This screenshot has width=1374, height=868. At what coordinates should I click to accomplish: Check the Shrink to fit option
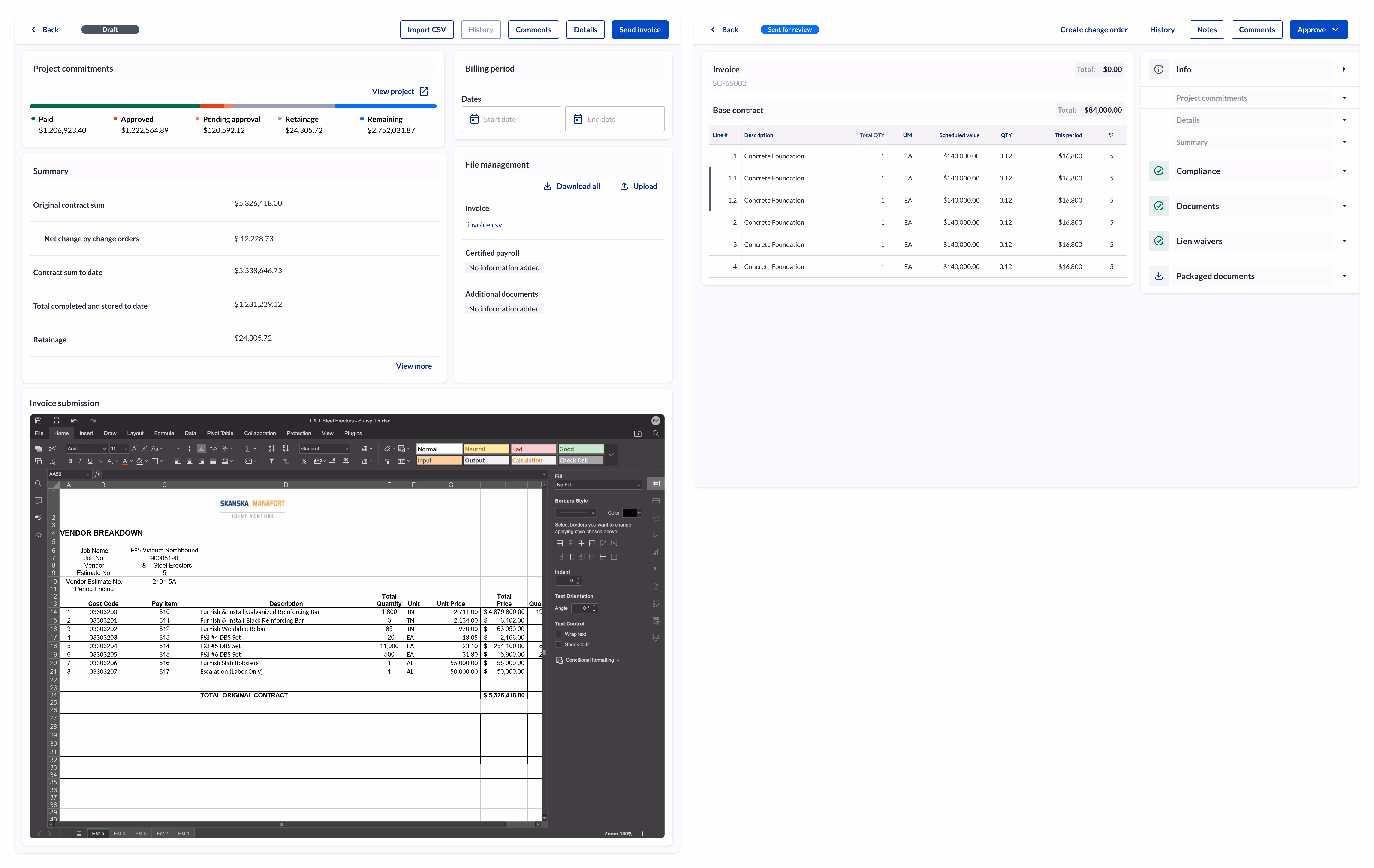[x=558, y=644]
